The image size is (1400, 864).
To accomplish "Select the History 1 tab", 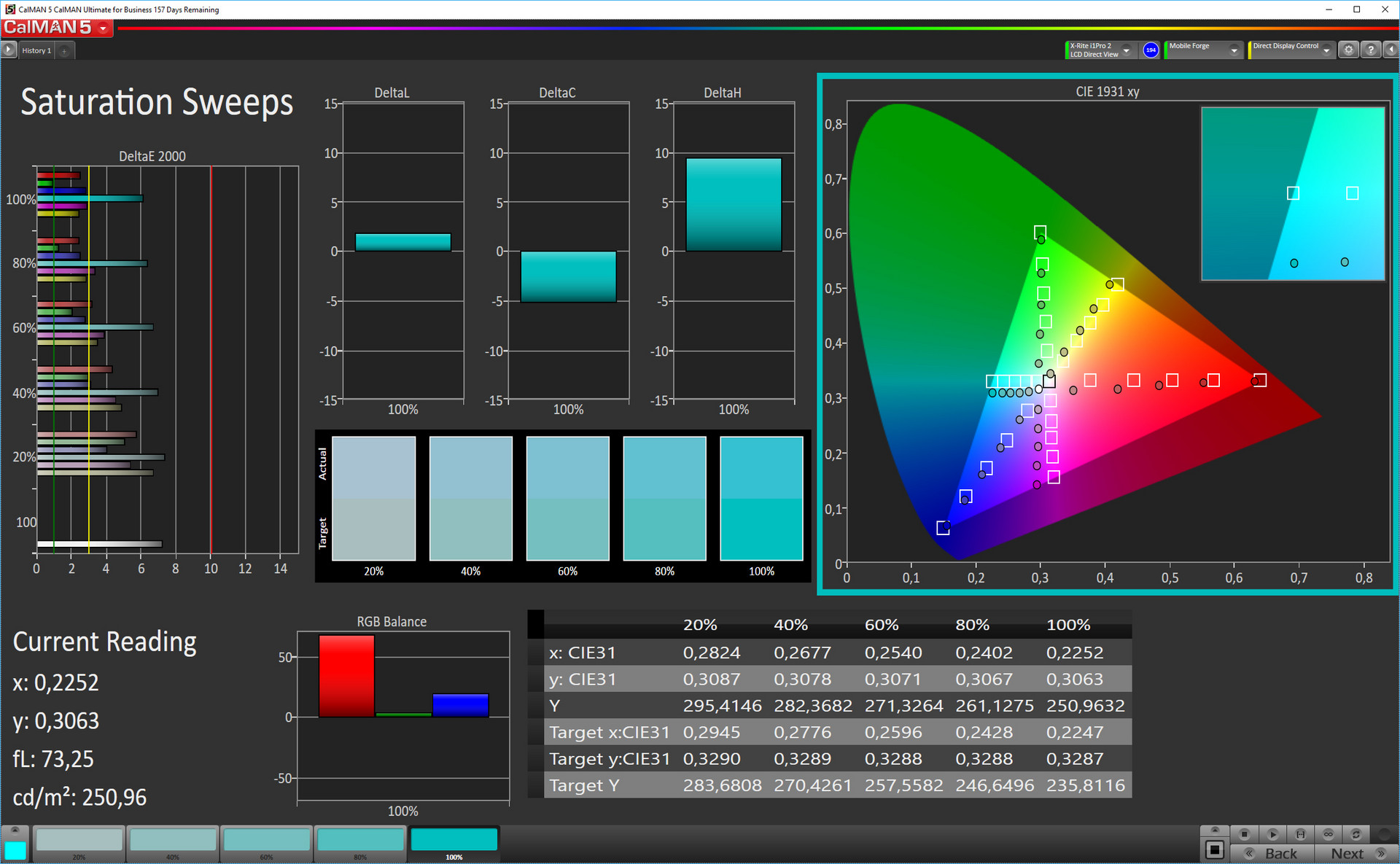I will 36,50.
